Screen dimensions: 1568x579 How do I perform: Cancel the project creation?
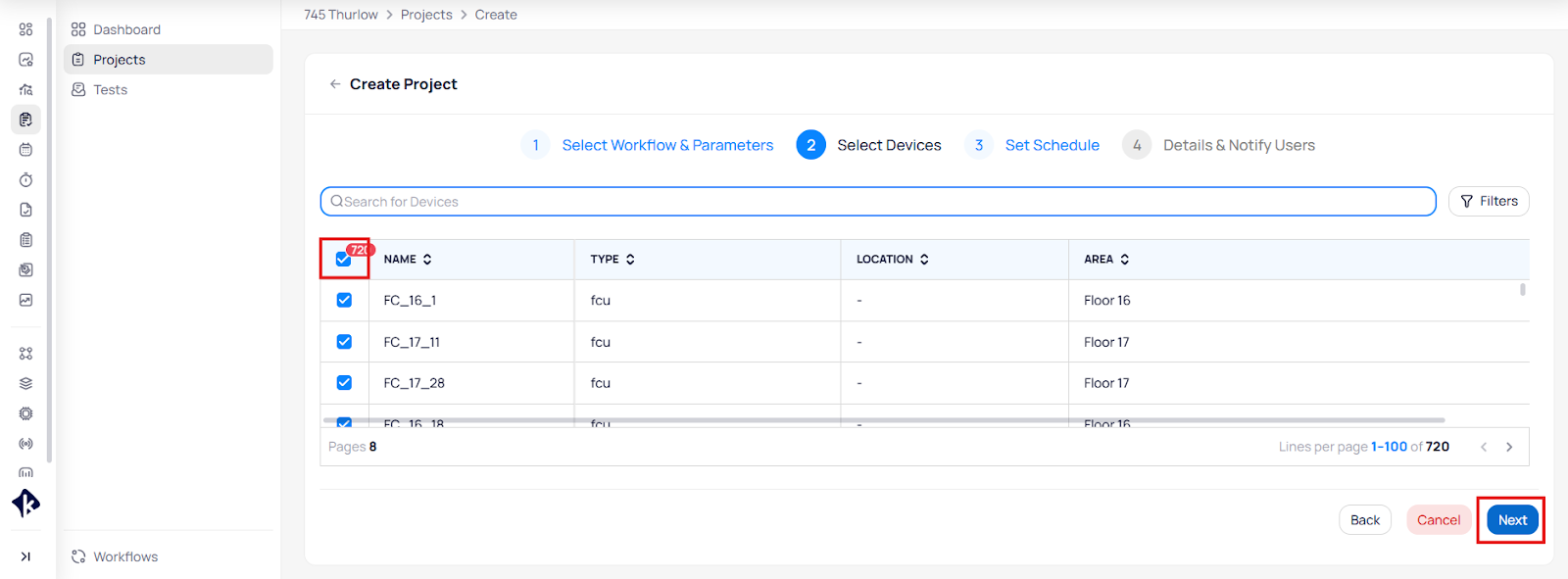[x=1438, y=520]
